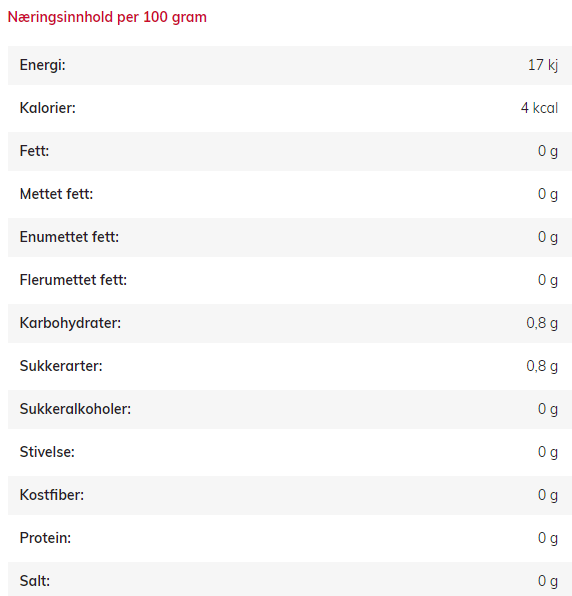Click the 0 g Protein value
This screenshot has height=596, width=572.
548,538
